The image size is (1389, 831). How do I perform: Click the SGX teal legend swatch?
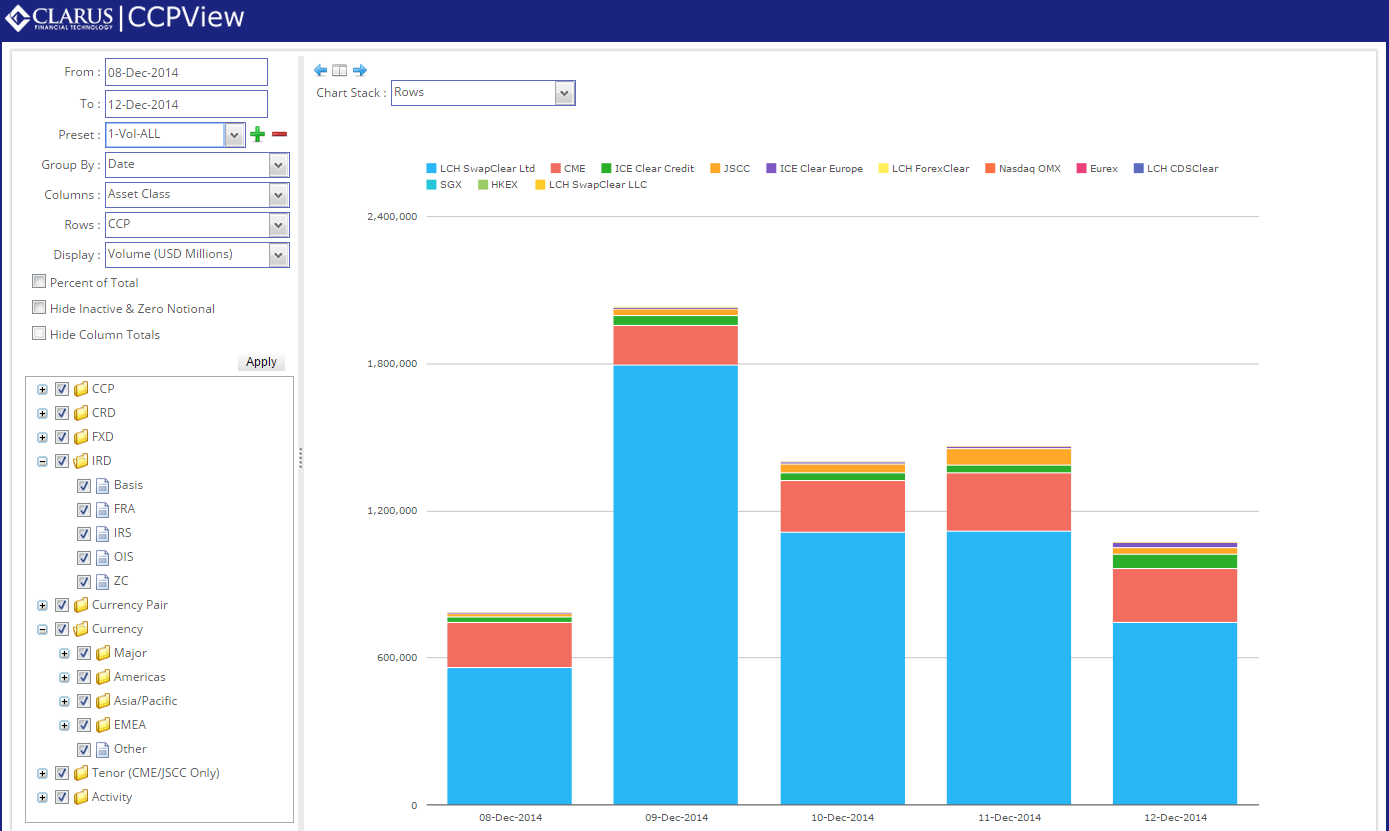point(431,184)
